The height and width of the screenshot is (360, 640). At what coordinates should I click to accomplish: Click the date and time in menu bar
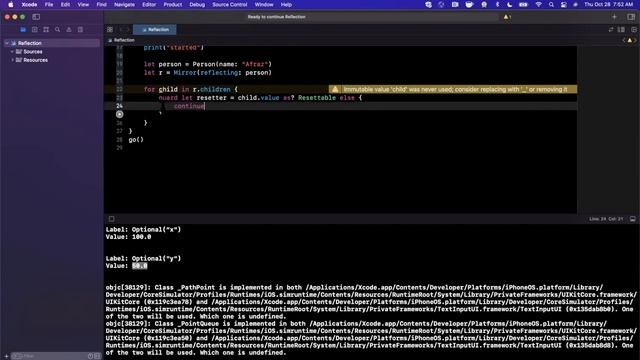[x=609, y=4]
